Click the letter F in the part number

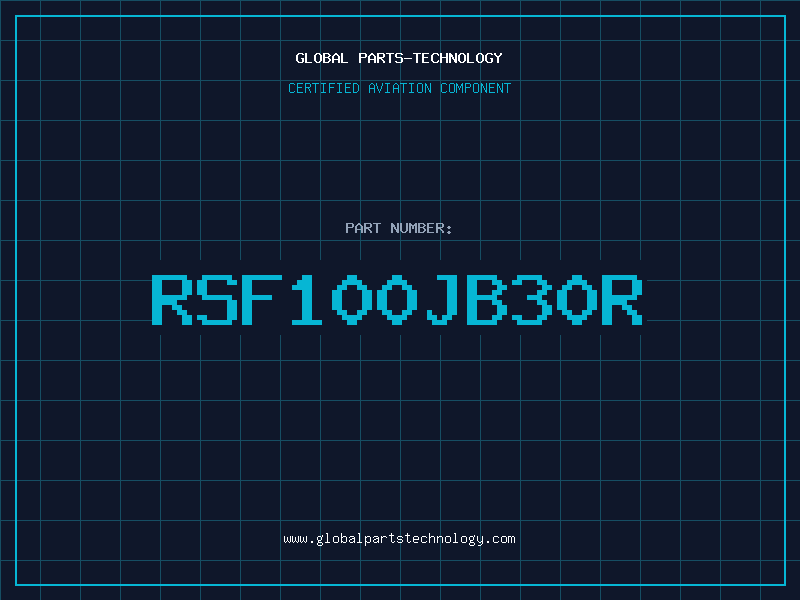click(262, 299)
